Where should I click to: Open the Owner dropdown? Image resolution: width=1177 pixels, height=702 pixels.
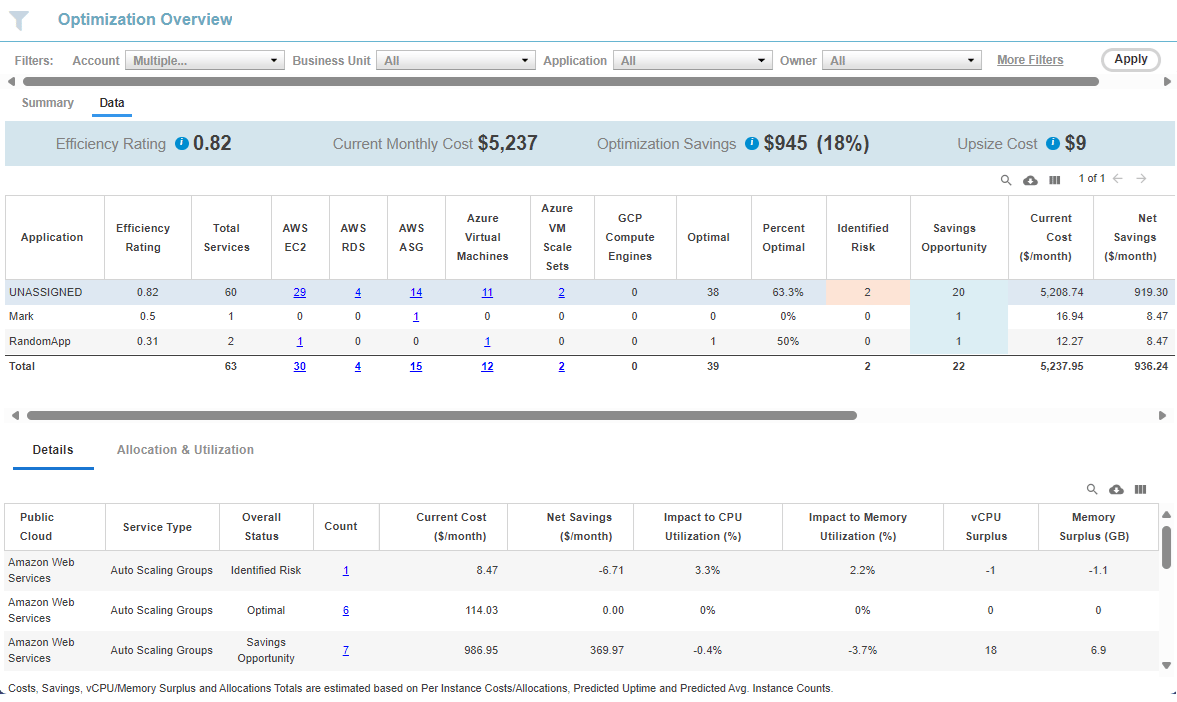click(x=902, y=61)
